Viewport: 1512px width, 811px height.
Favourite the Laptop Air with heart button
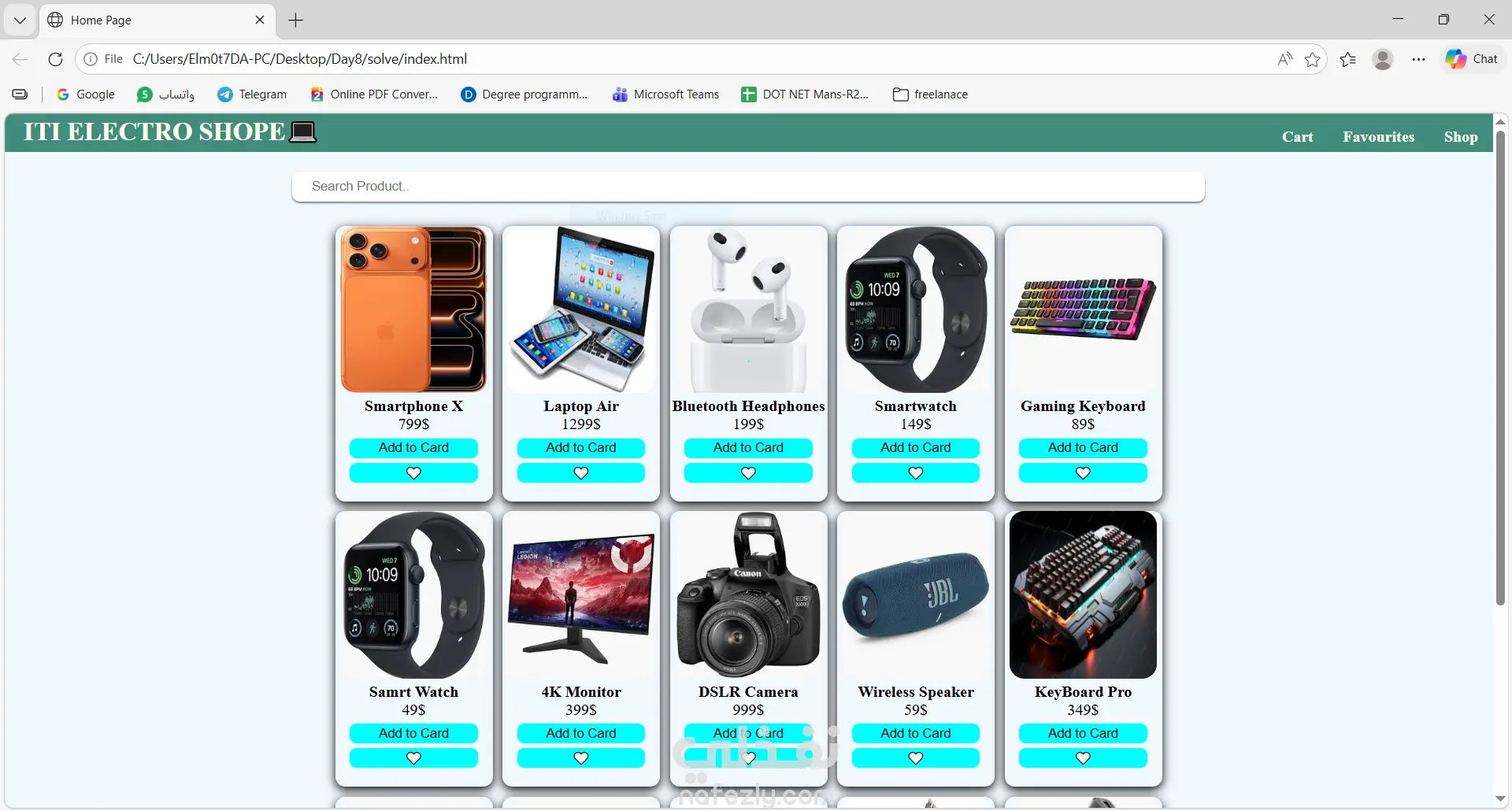[x=581, y=473]
